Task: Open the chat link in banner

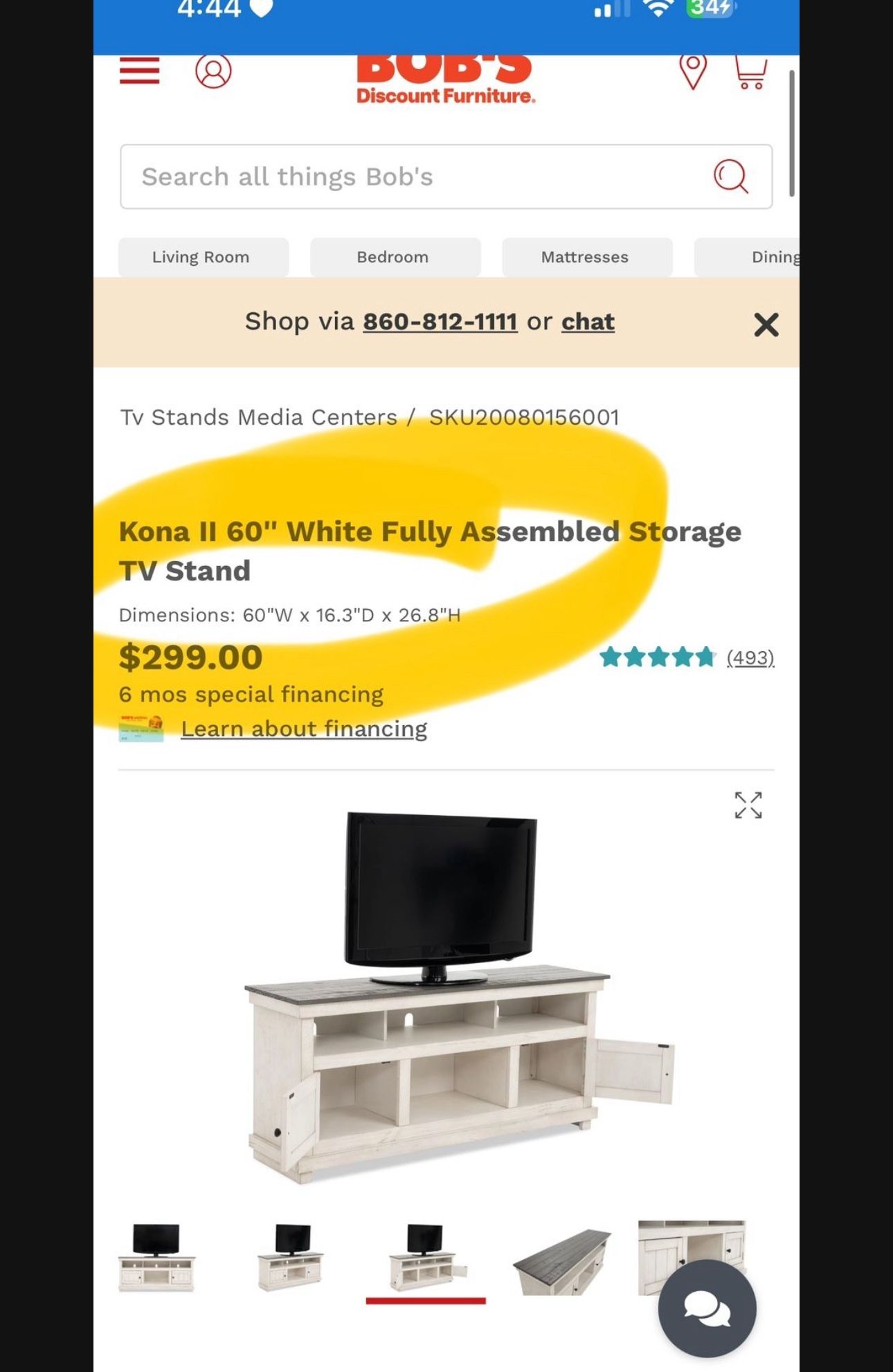Action: [x=588, y=322]
